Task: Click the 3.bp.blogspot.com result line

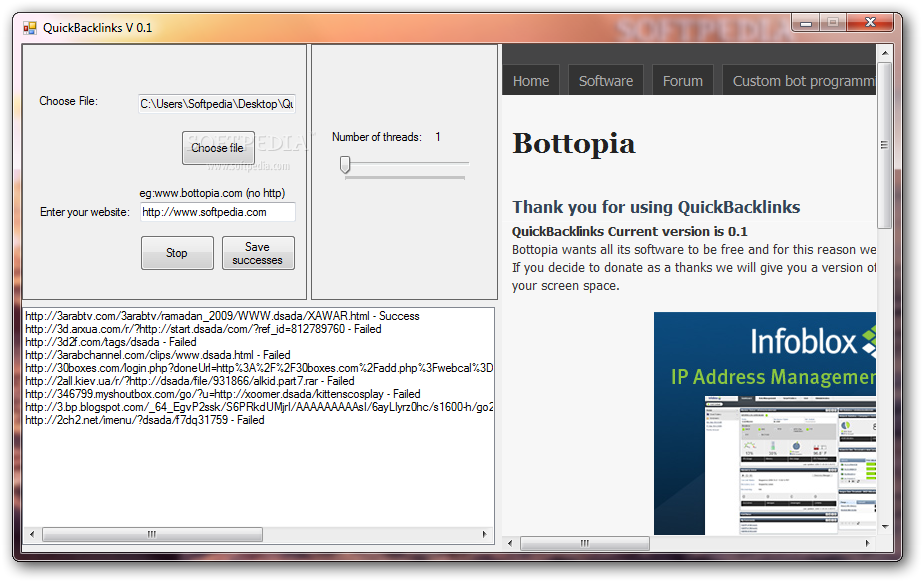Action: [259, 407]
